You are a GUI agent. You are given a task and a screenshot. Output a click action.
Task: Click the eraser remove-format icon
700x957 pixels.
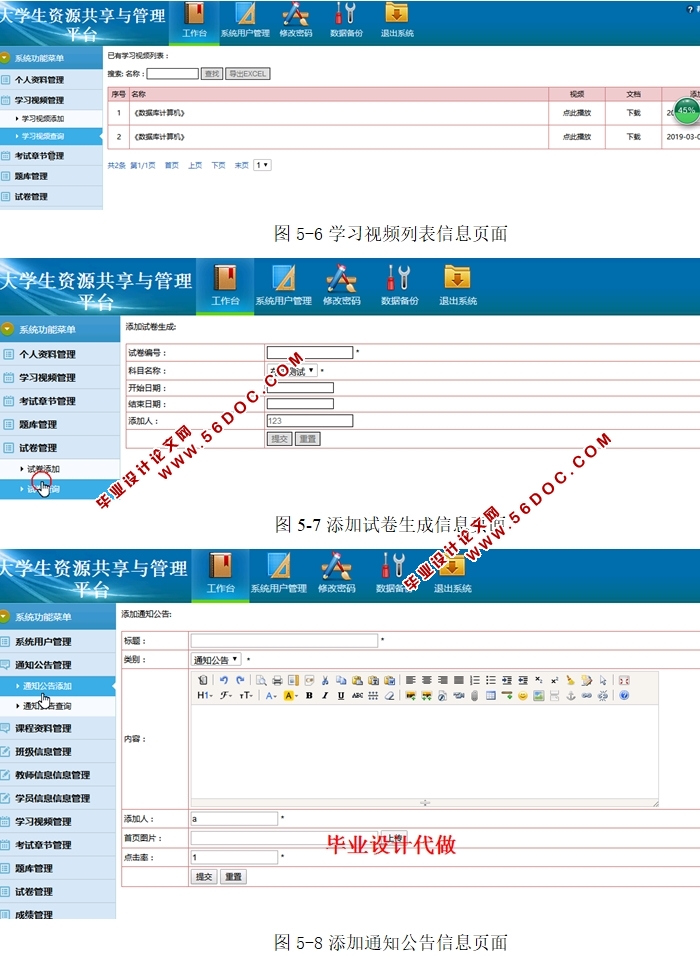[x=389, y=696]
